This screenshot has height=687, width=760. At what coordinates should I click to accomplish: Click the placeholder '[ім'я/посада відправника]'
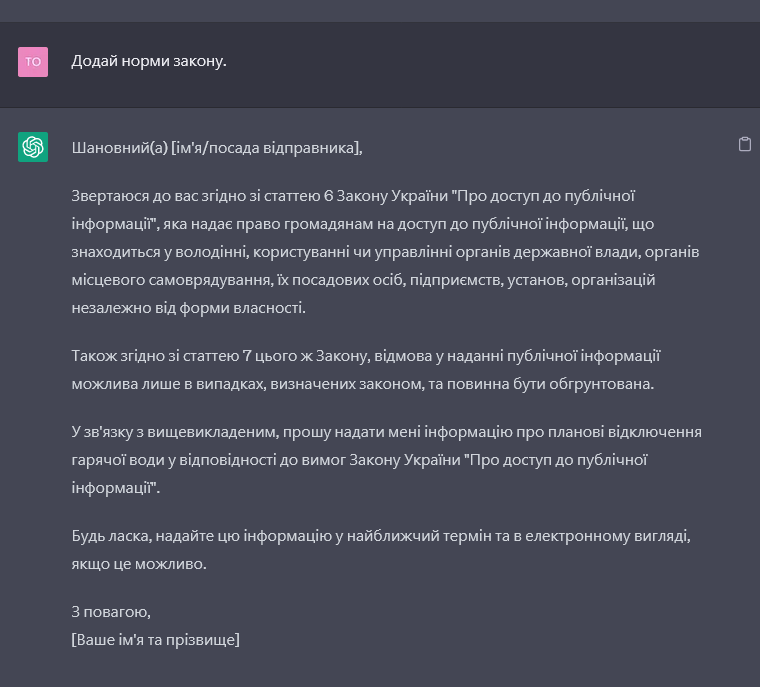click(x=266, y=148)
